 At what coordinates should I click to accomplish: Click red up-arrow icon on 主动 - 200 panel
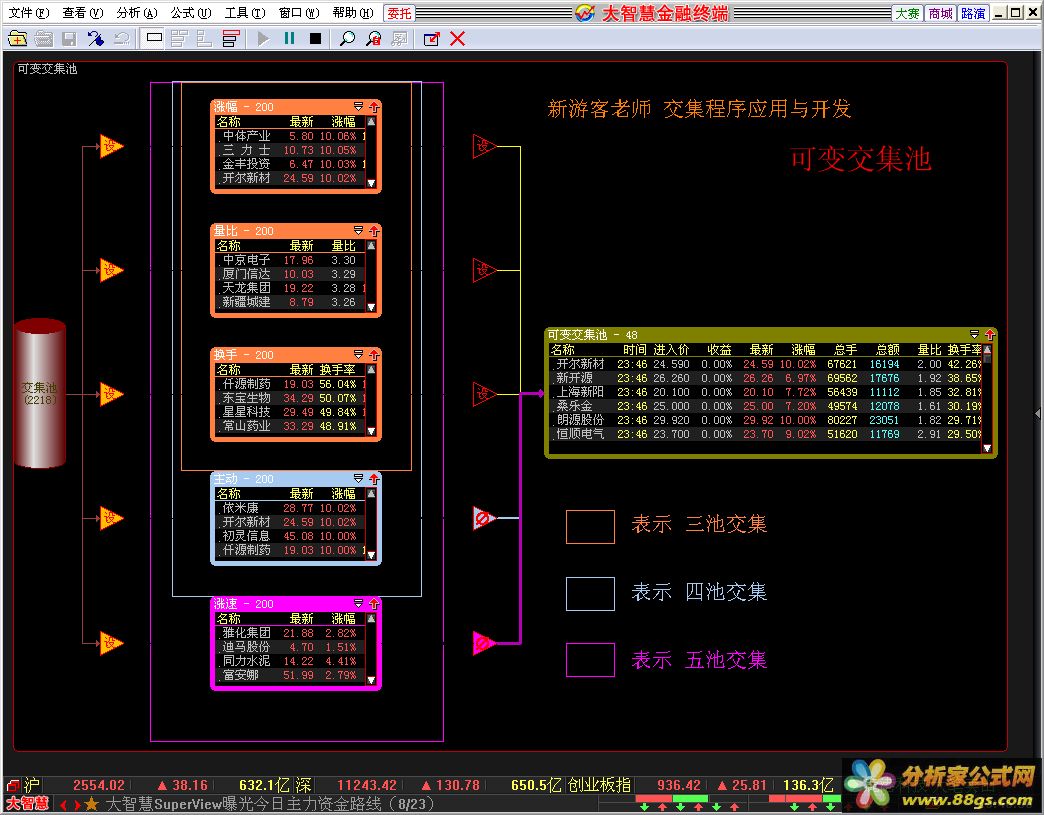374,479
